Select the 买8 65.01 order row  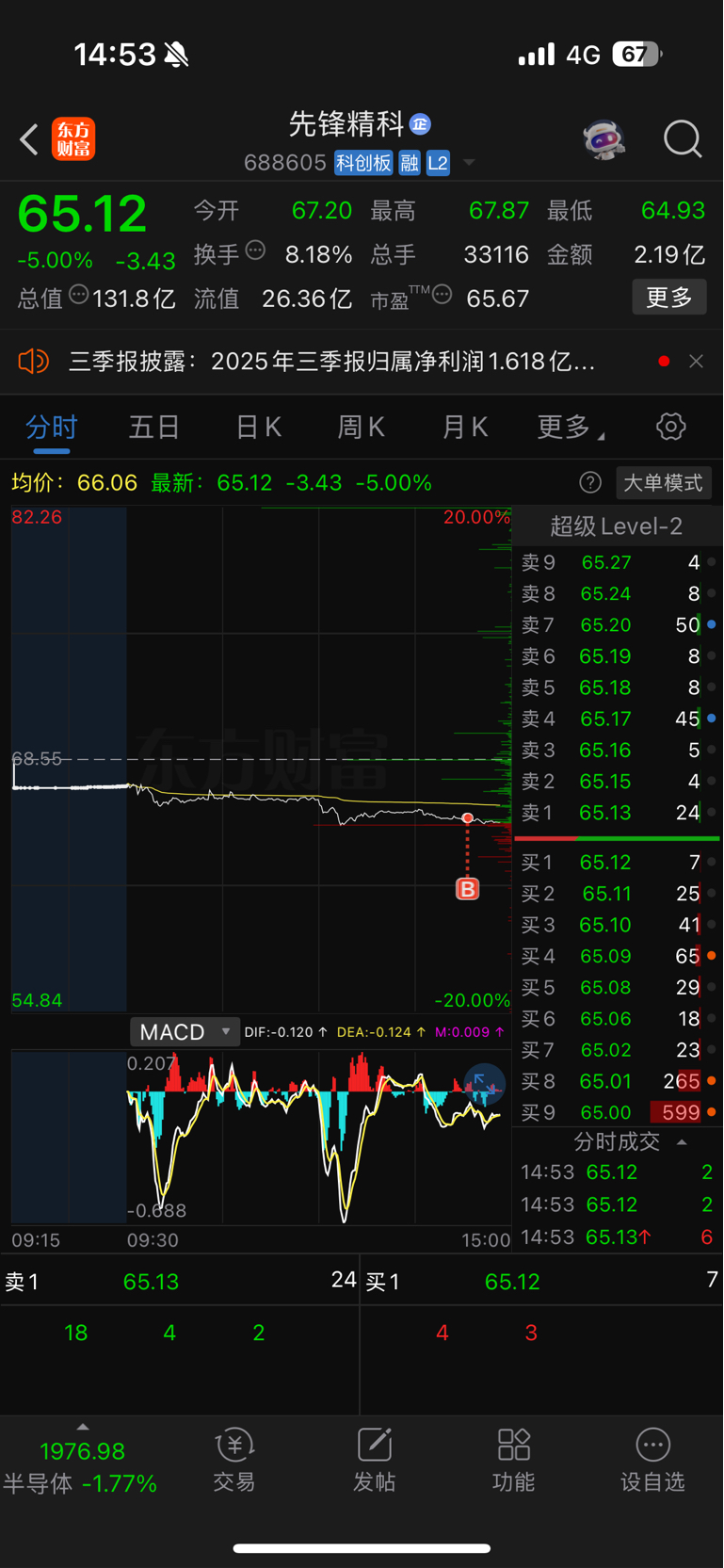click(x=617, y=1081)
